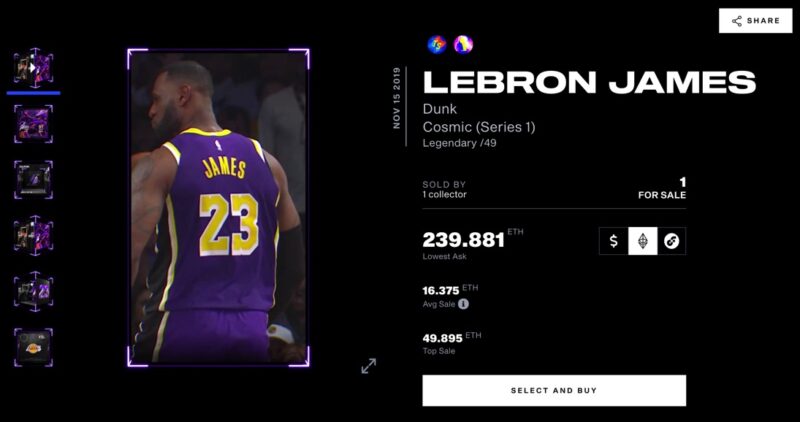This screenshot has width=800, height=422.
Task: Select the fifth thumbnail showing number 23
Action: 34,291
